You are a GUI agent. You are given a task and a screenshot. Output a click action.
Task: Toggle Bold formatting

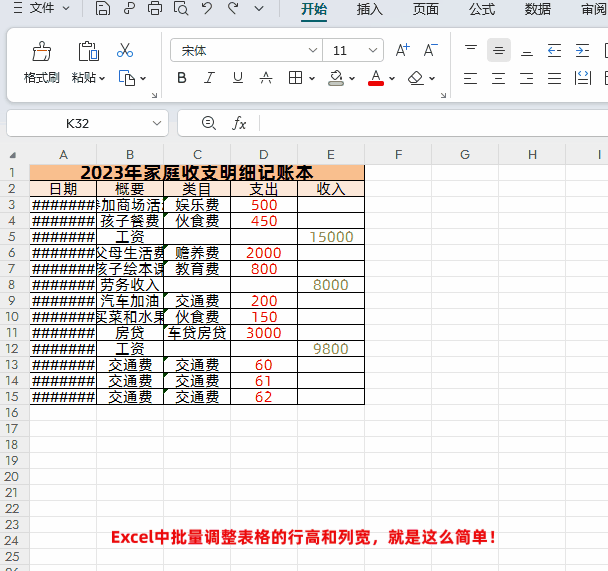pos(181,78)
